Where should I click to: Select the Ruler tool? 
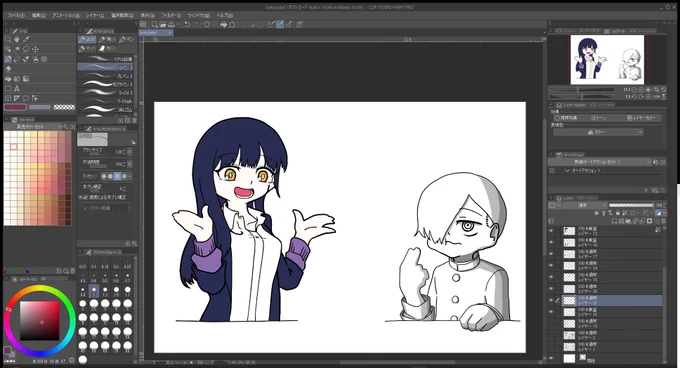pyautogui.click(x=17, y=98)
